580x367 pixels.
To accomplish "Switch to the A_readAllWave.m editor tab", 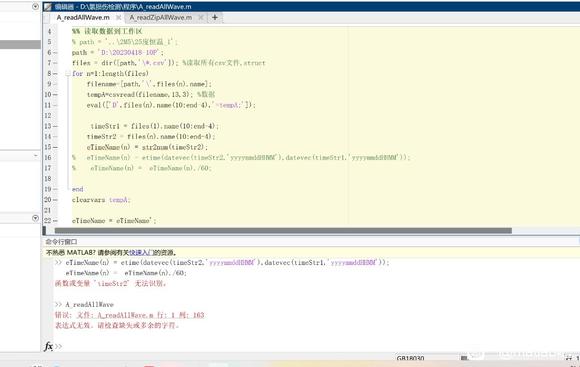I will 83,17.
